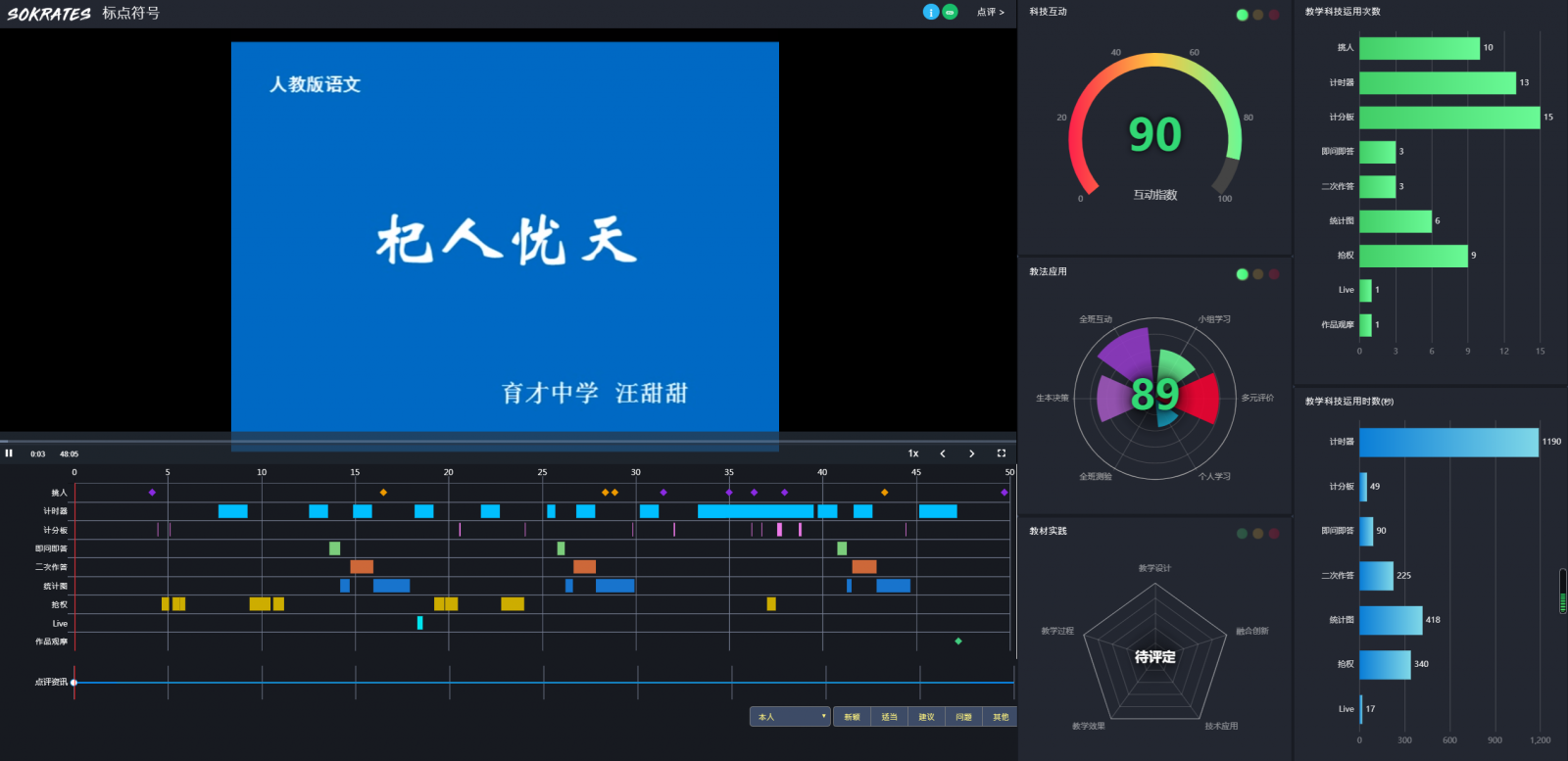The image size is (1568, 761).
Task: Open the 本人 commenter dropdown
Action: tap(790, 717)
